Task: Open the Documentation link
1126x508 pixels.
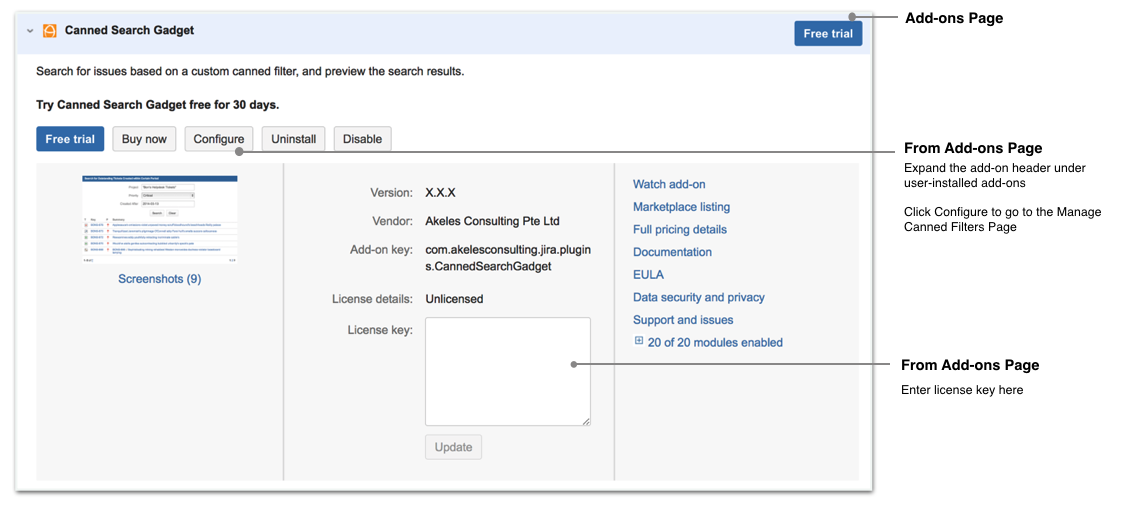Action: 672,252
